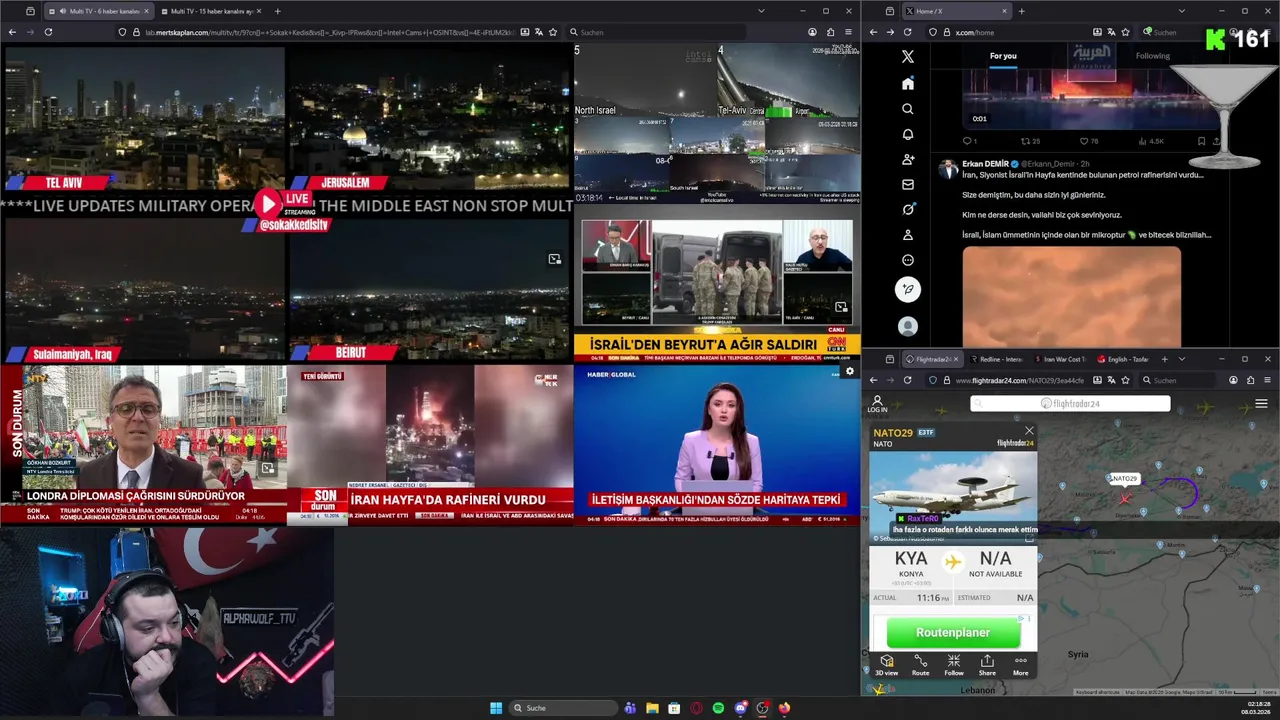Switch to For you tab on X
The width and height of the screenshot is (1280, 720).
pos(1003,56)
